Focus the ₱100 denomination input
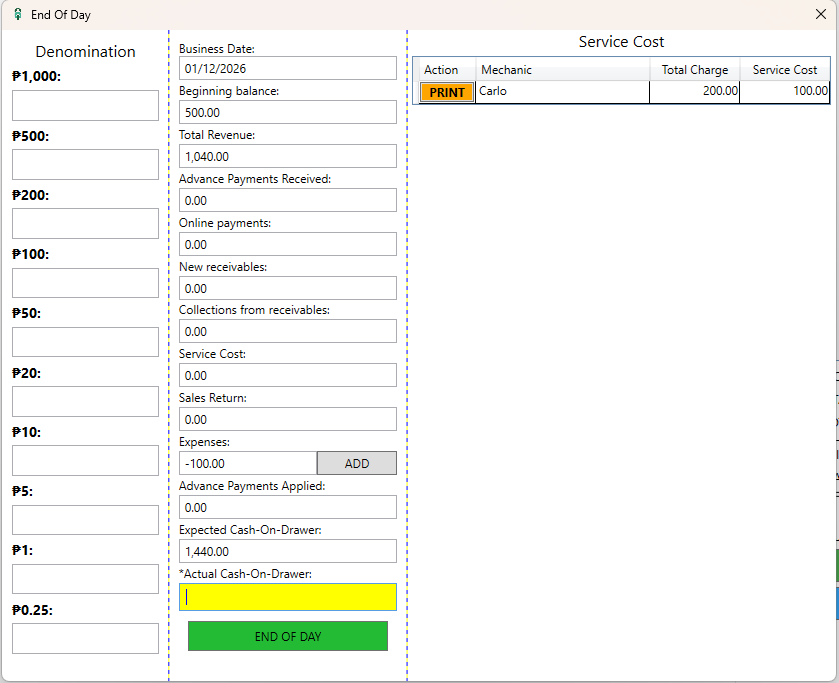The height and width of the screenshot is (683, 839). tap(85, 283)
